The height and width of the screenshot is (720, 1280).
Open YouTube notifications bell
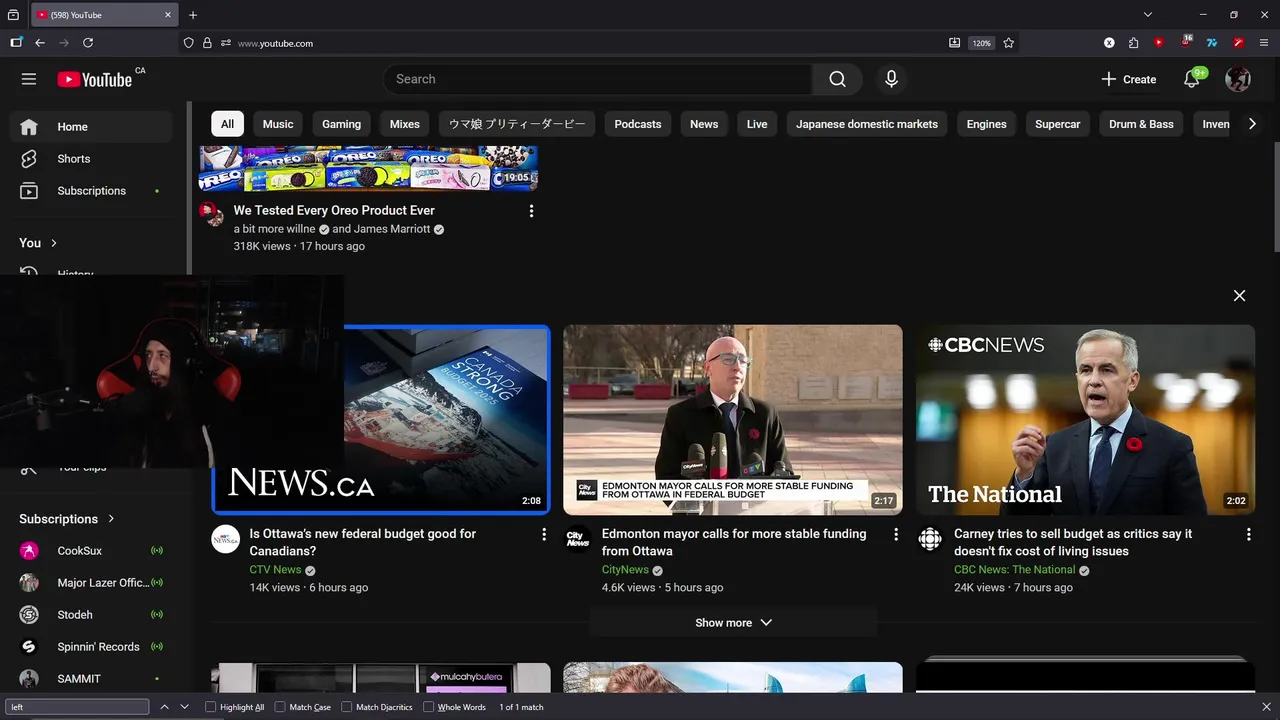[x=1192, y=79]
